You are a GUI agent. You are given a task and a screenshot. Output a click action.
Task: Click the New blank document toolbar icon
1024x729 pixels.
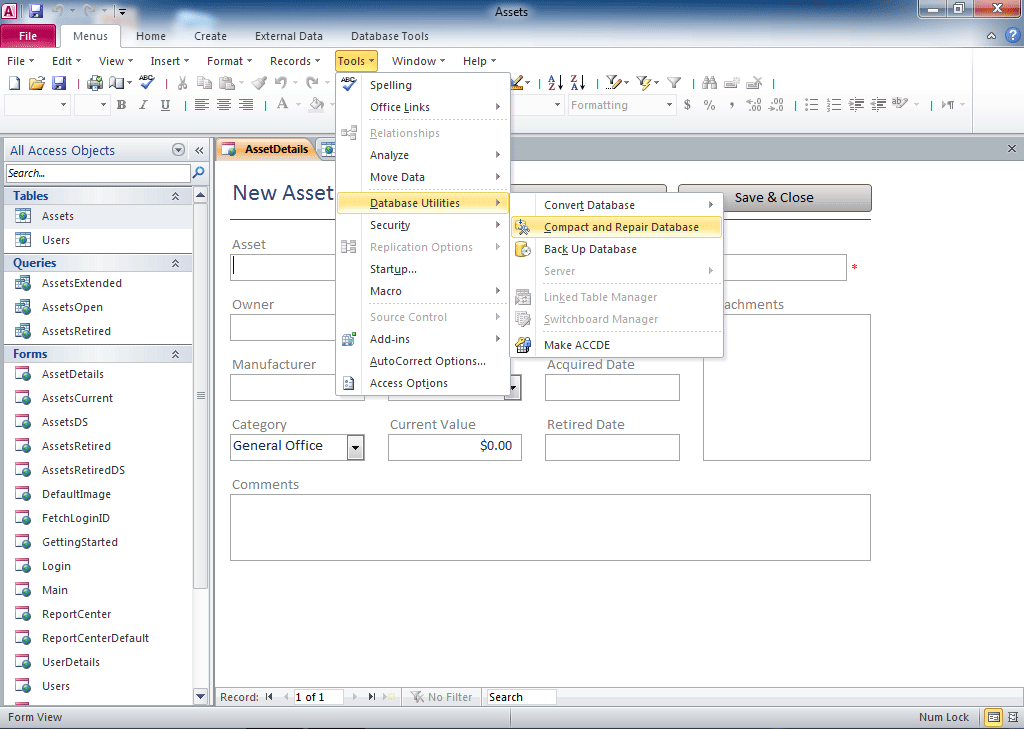(x=14, y=83)
